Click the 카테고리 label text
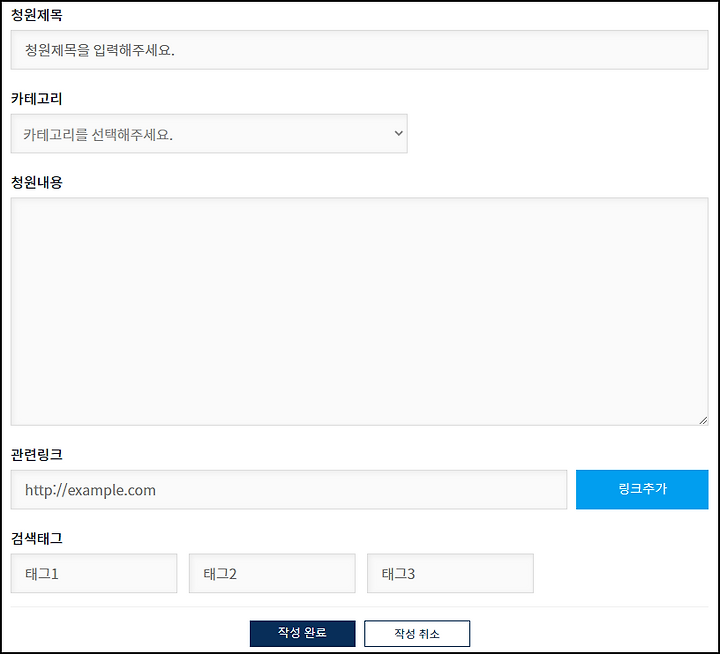Image resolution: width=720 pixels, height=654 pixels. pyautogui.click(x=37, y=99)
